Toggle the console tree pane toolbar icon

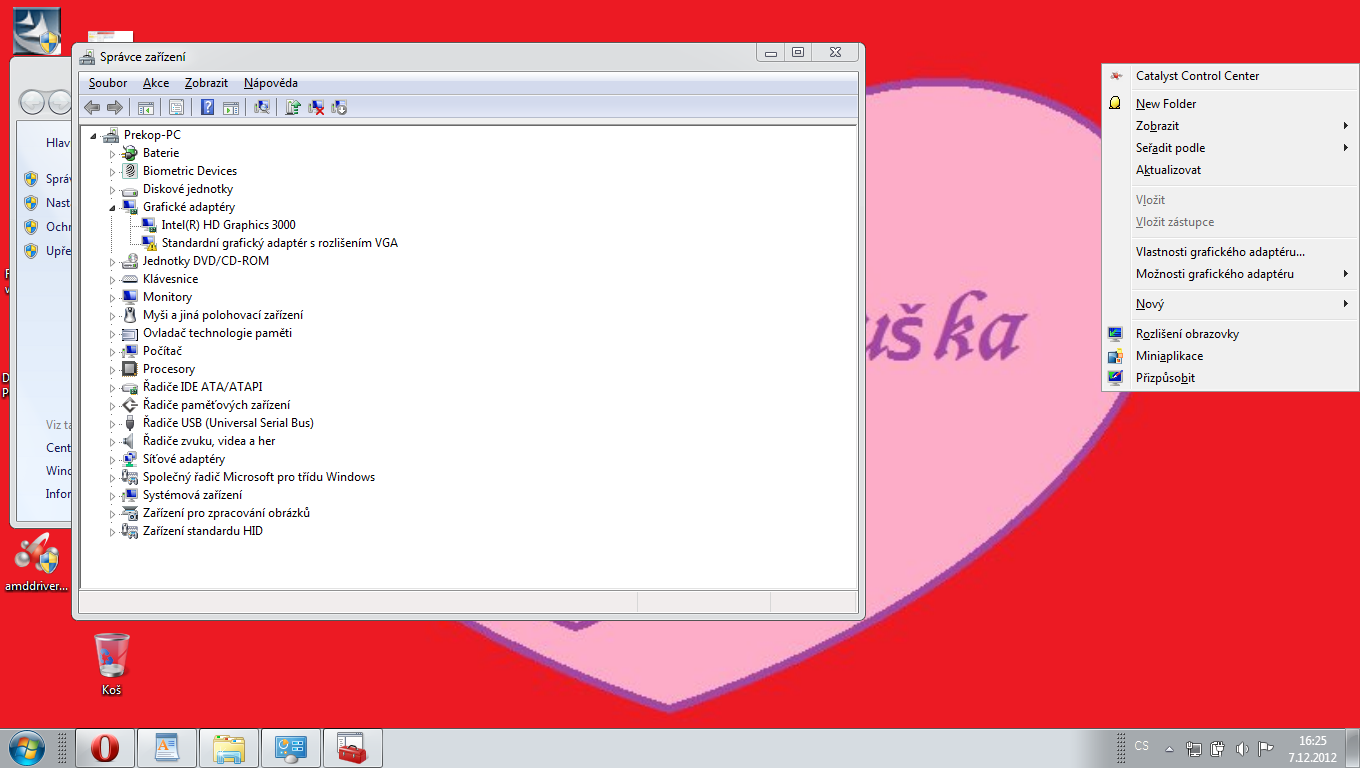146,107
